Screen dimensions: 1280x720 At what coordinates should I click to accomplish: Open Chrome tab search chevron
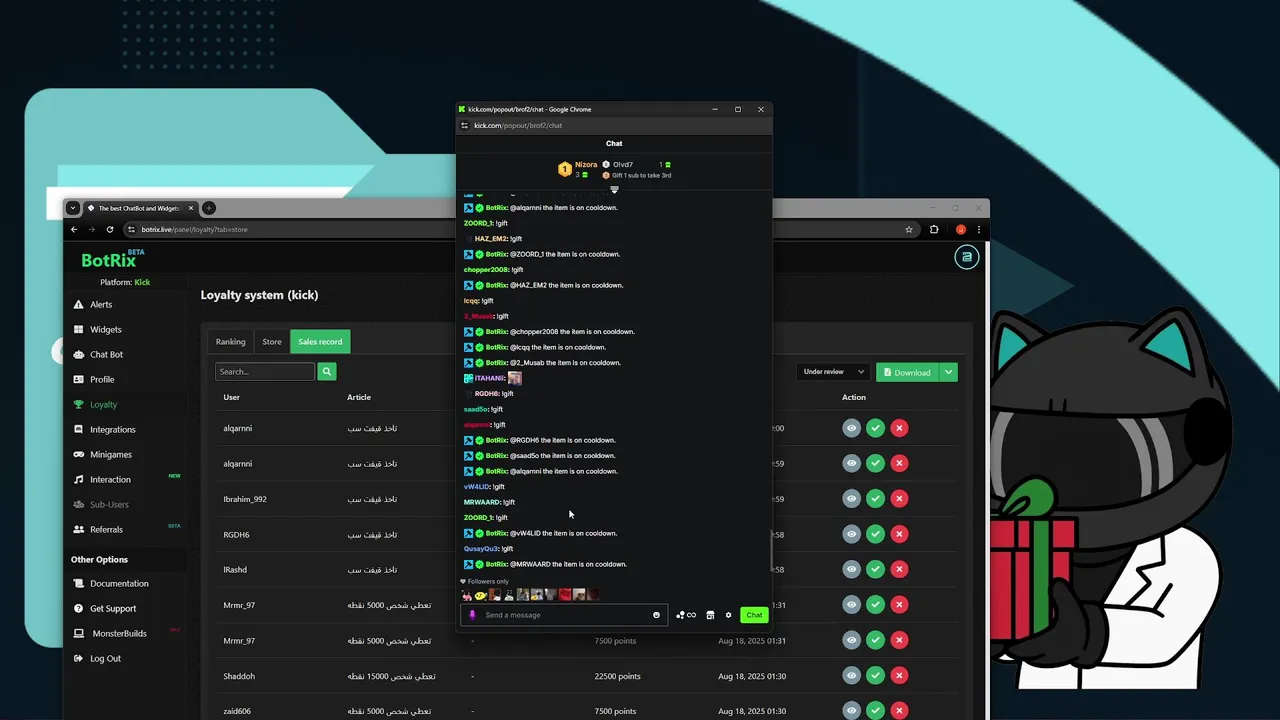pyautogui.click(x=73, y=208)
